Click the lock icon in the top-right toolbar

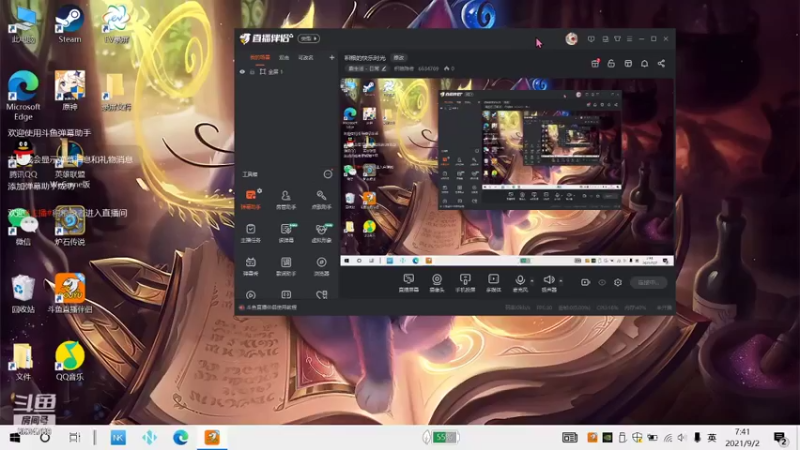coord(611,63)
